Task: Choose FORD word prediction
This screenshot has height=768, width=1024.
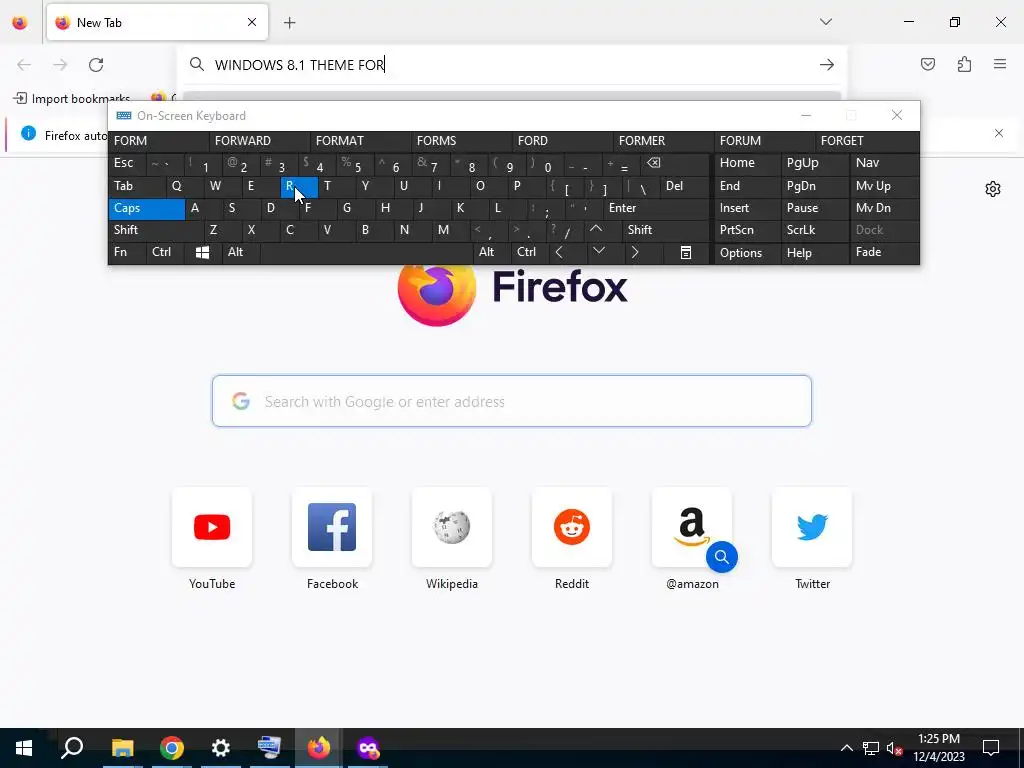Action: (x=562, y=141)
